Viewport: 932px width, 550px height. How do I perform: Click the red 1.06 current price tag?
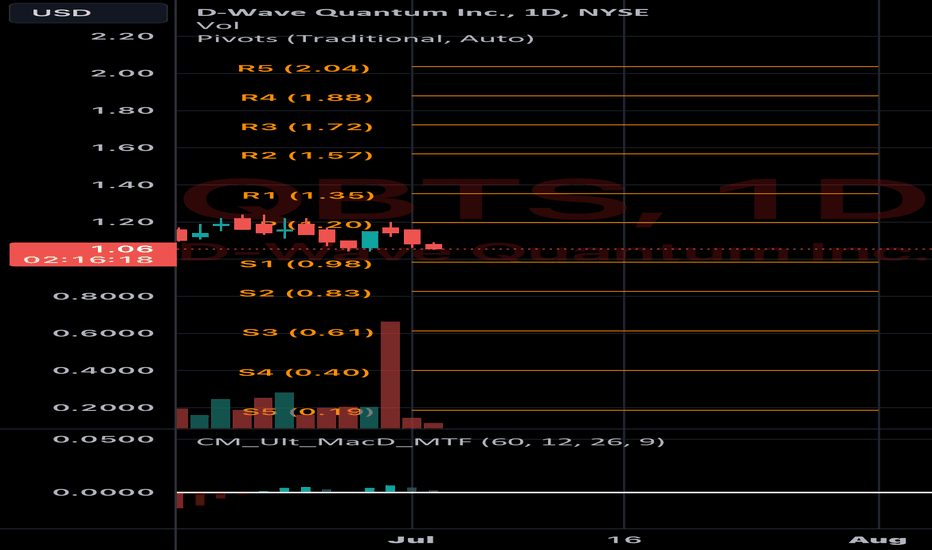tap(93, 254)
